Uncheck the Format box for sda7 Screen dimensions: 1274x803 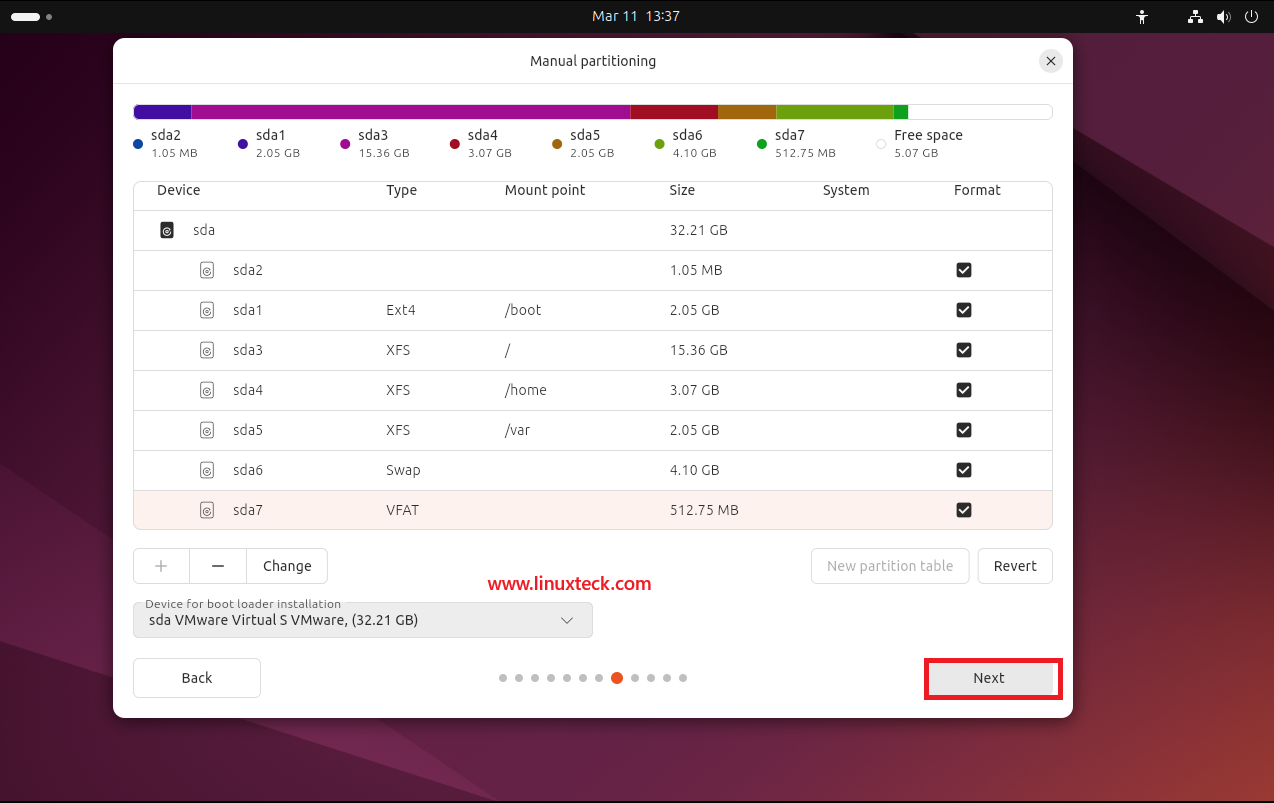pyautogui.click(x=963, y=510)
